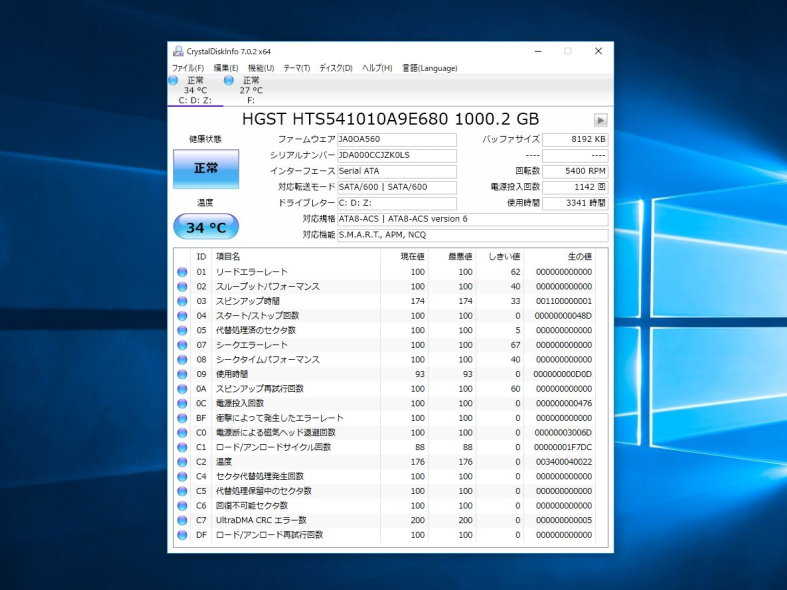Click the status orb for ID C7 row
This screenshot has width=787, height=590.
pyautogui.click(x=182, y=520)
